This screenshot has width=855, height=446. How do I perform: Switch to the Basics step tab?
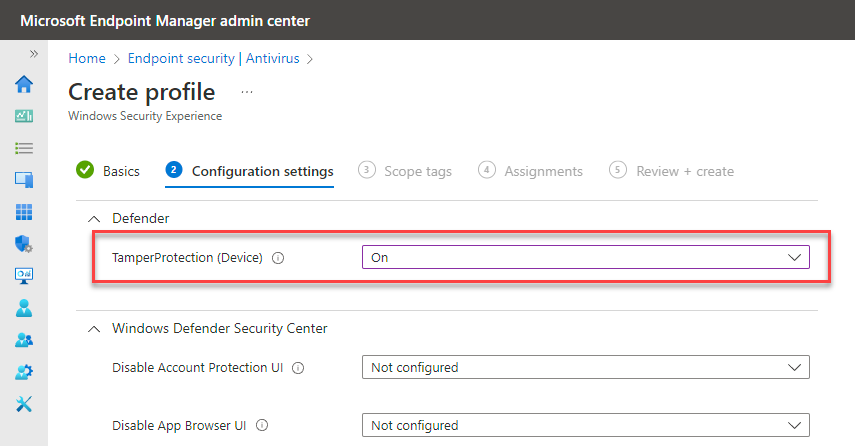coord(108,171)
